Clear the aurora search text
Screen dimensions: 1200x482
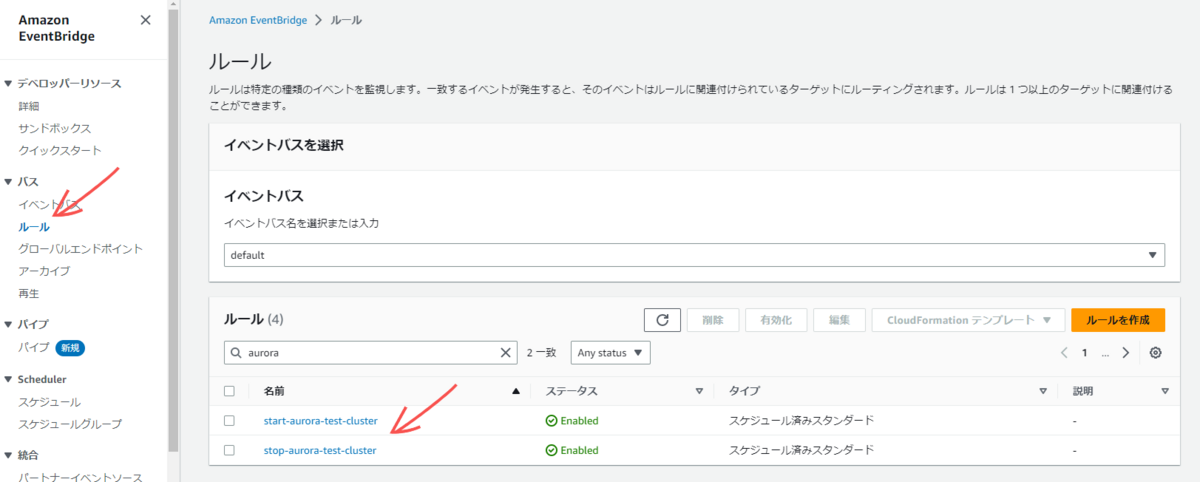(506, 353)
